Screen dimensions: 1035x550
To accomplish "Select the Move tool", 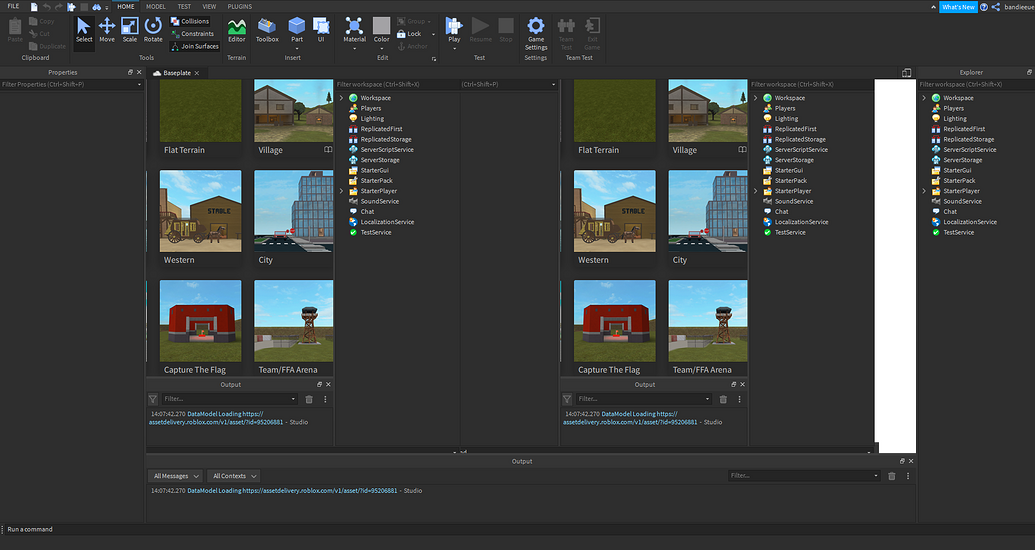I will [x=107, y=30].
